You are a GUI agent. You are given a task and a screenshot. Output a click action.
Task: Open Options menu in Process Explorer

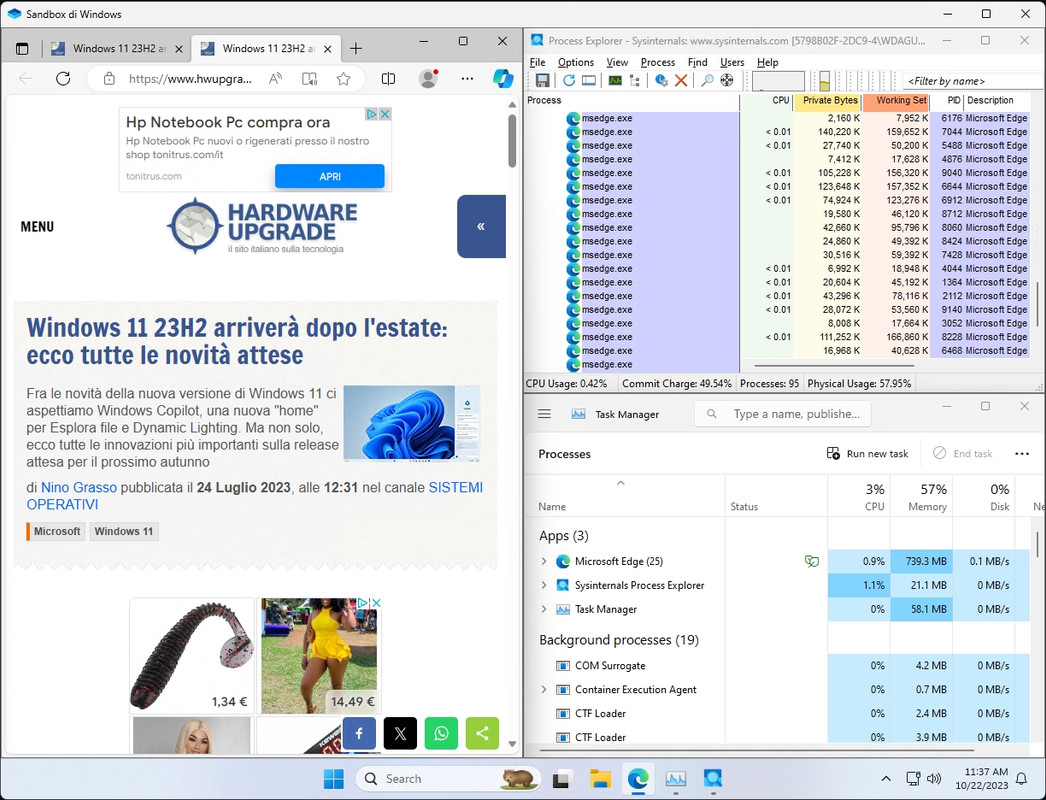[576, 62]
